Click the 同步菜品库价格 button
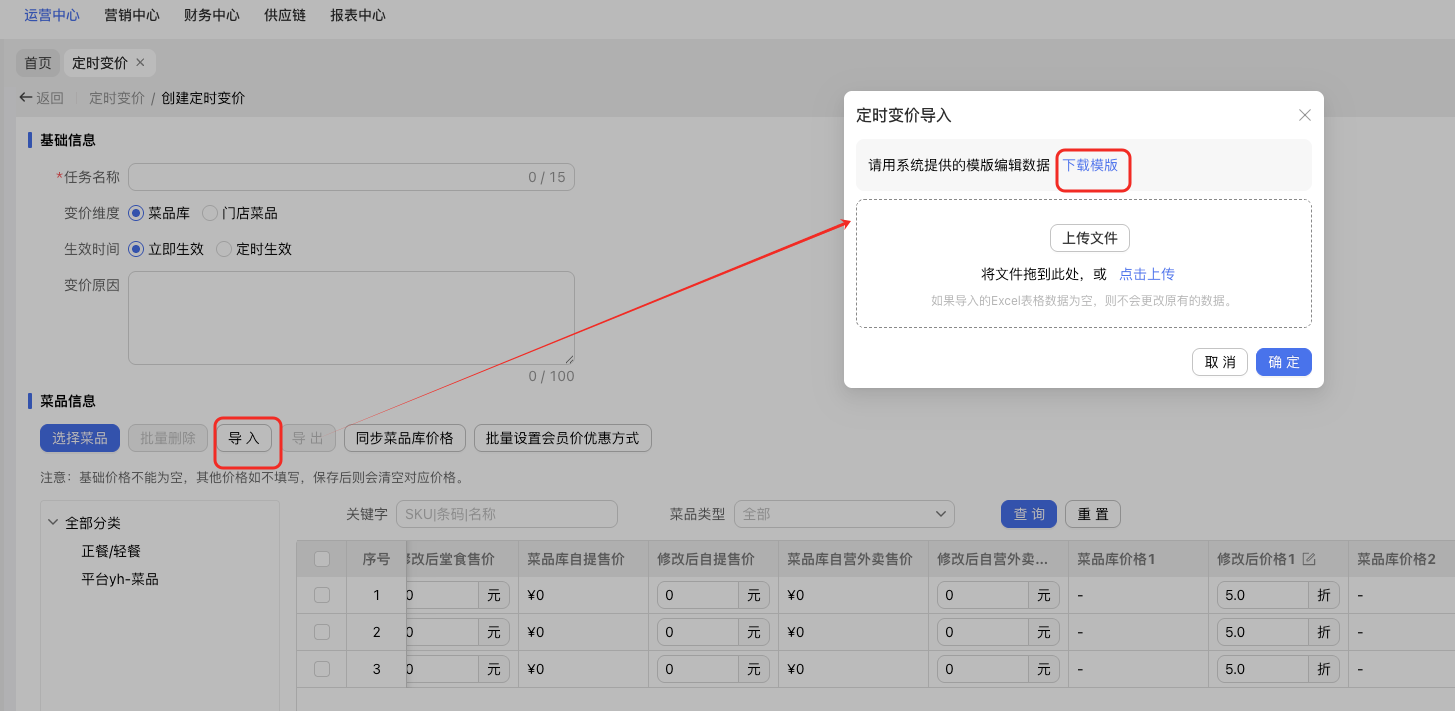The width and height of the screenshot is (1455, 711). [405, 438]
